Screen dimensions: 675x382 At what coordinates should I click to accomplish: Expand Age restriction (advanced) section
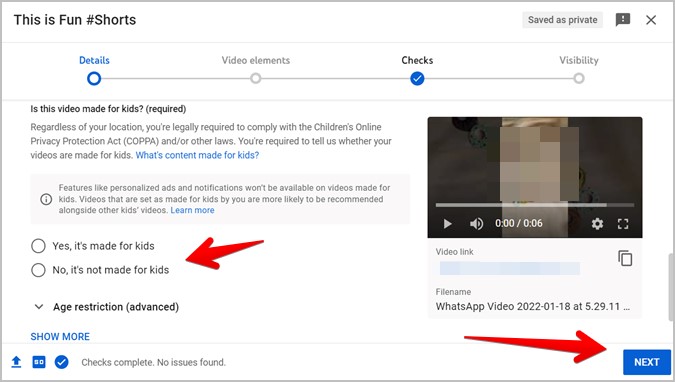click(x=106, y=307)
